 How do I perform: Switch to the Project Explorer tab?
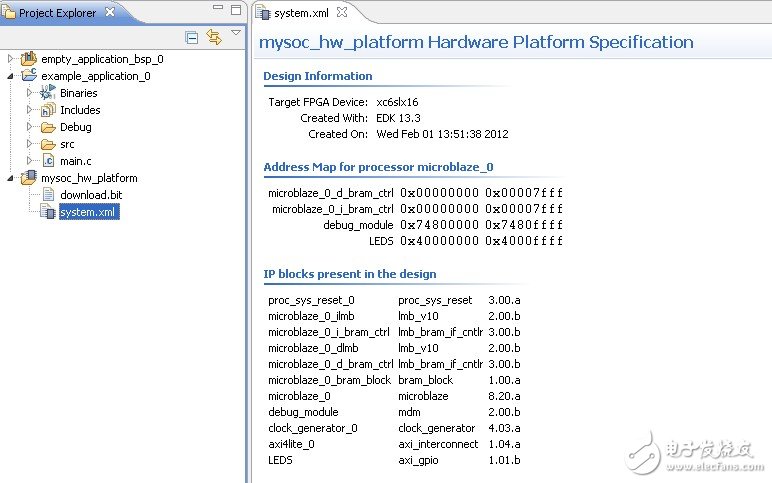tap(56, 13)
